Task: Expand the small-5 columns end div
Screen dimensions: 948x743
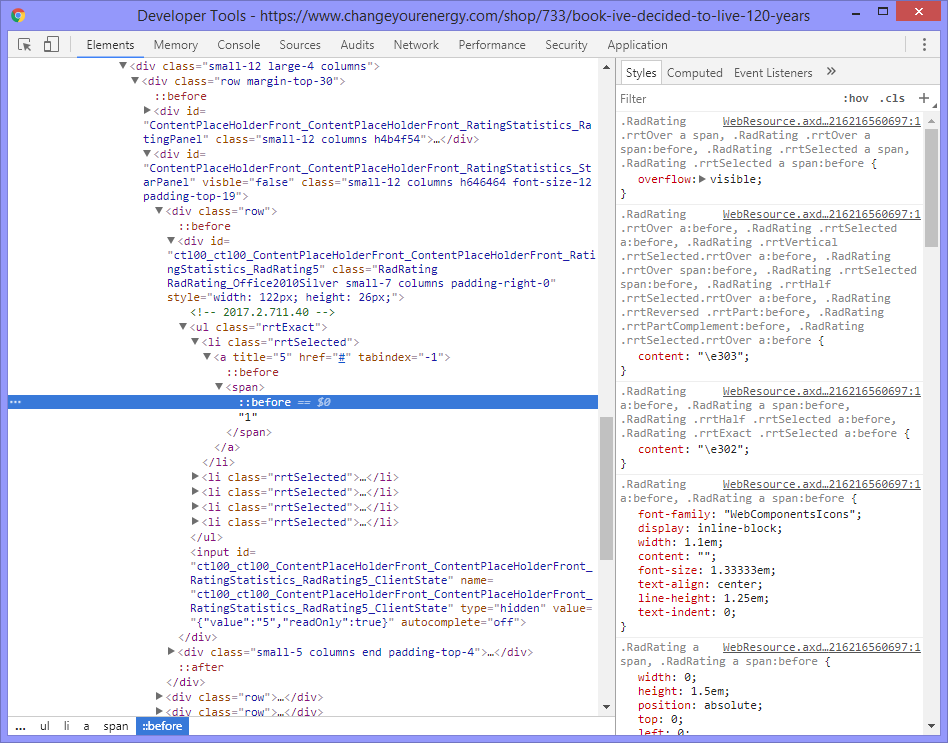Action: click(171, 651)
